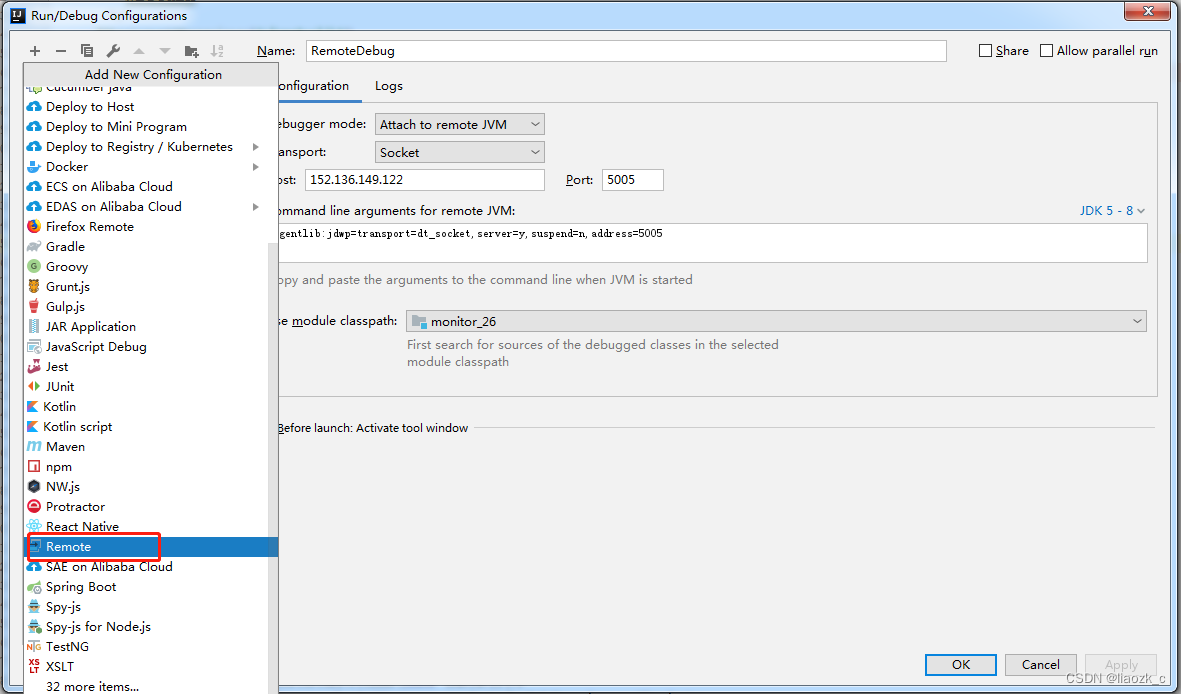The width and height of the screenshot is (1181, 694).
Task: Click the JAR Application icon
Action: [x=34, y=326]
